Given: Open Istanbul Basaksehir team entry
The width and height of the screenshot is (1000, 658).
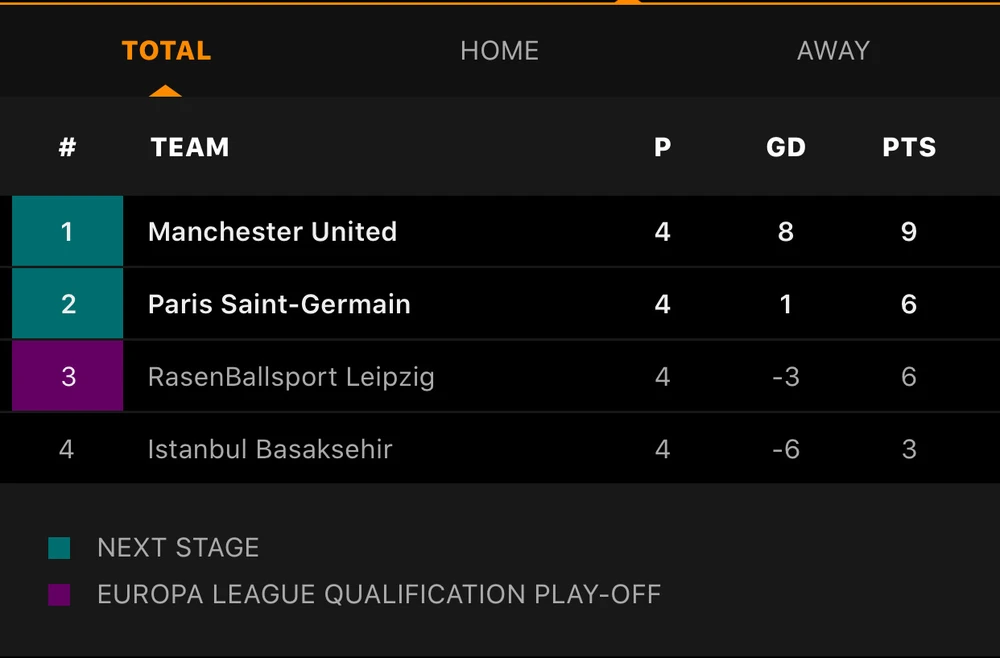Looking at the screenshot, I should point(270,449).
